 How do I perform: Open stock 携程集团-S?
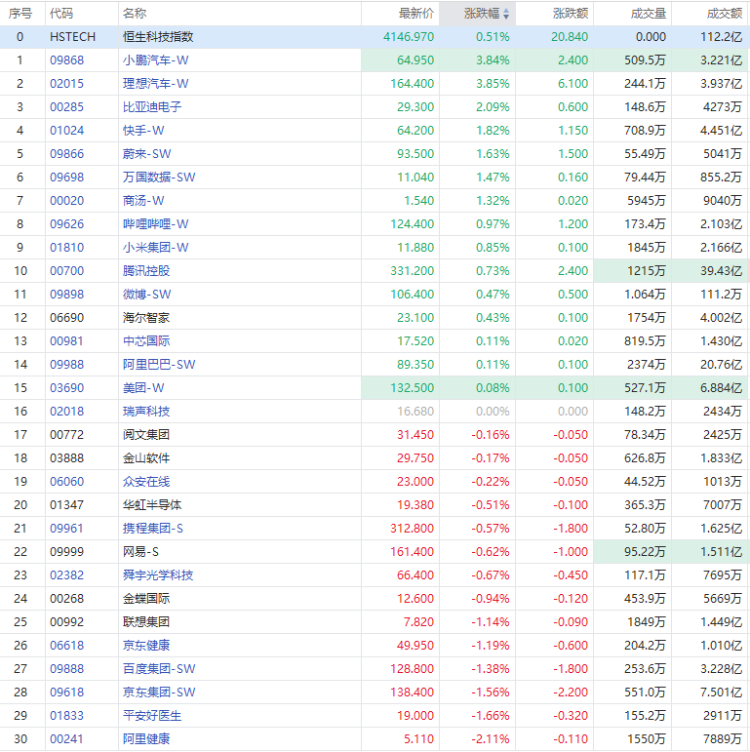153,529
